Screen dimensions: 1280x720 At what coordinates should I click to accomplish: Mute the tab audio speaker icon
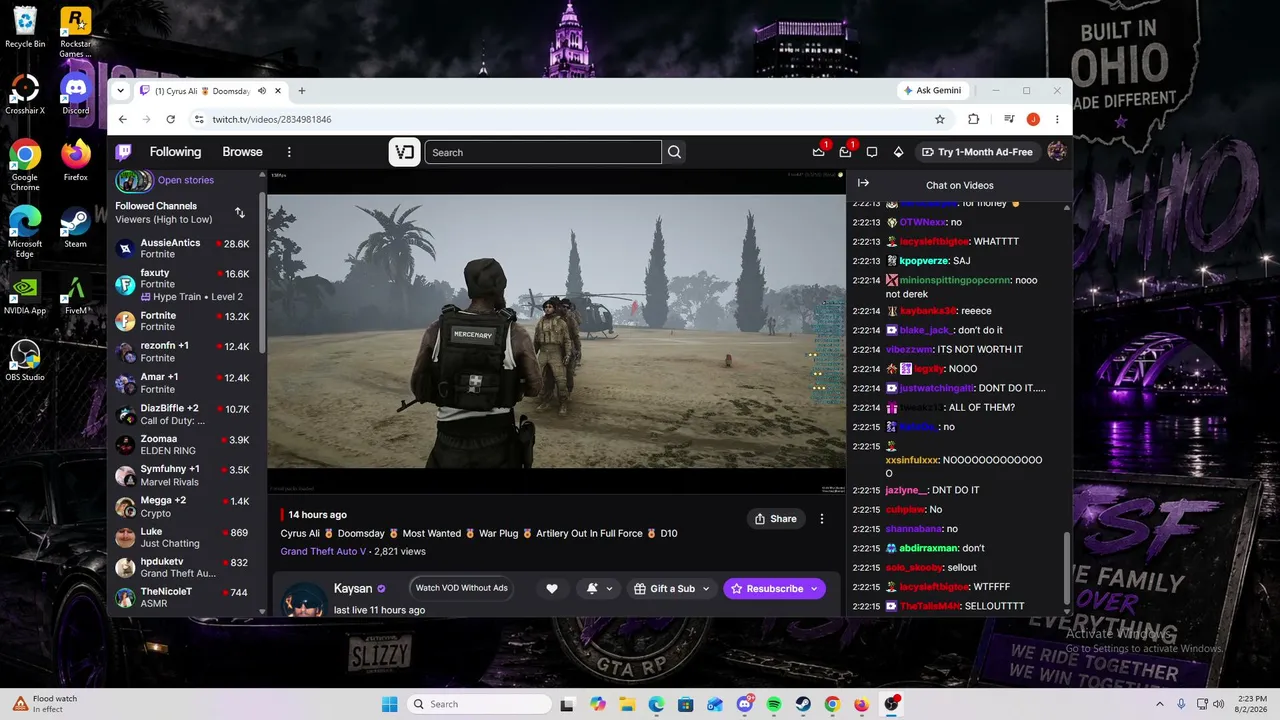pos(262,91)
